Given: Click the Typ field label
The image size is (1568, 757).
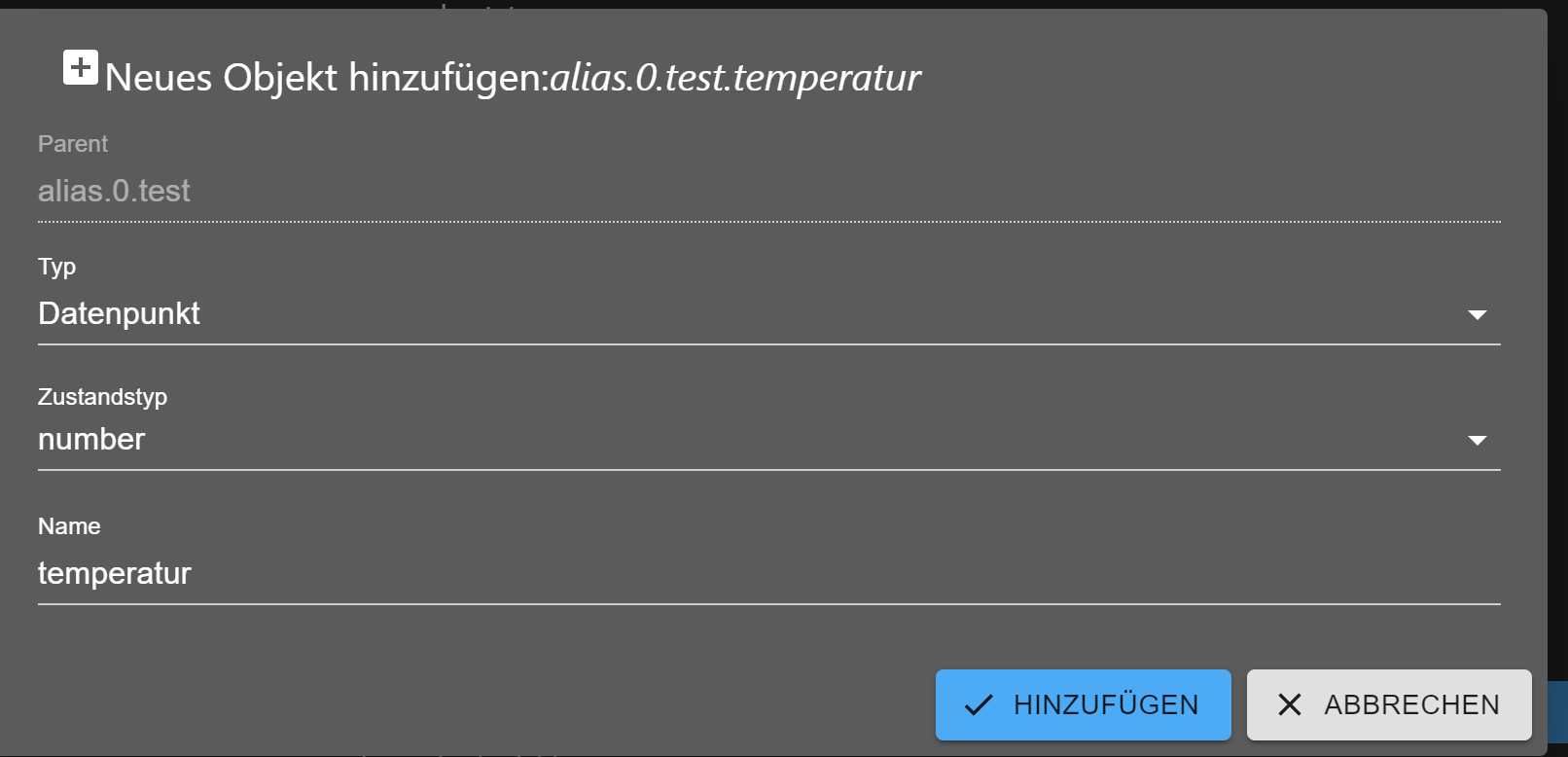Looking at the screenshot, I should tap(56, 267).
